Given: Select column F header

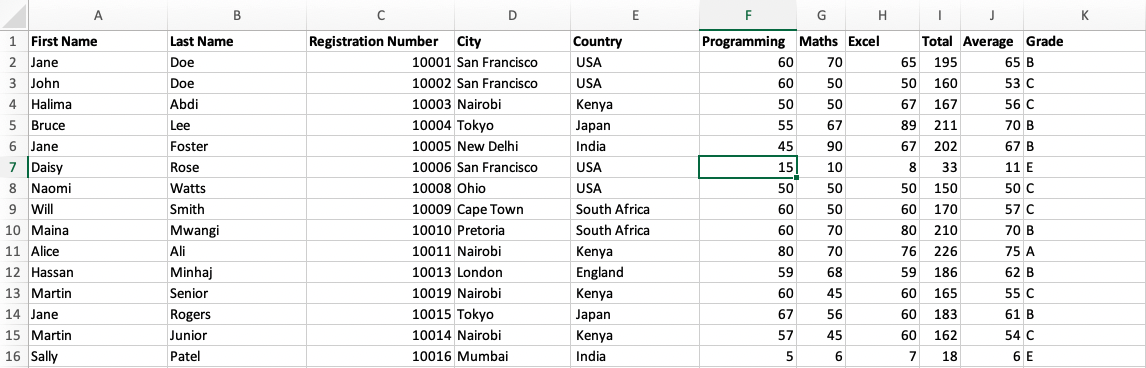Looking at the screenshot, I should pyautogui.click(x=748, y=15).
